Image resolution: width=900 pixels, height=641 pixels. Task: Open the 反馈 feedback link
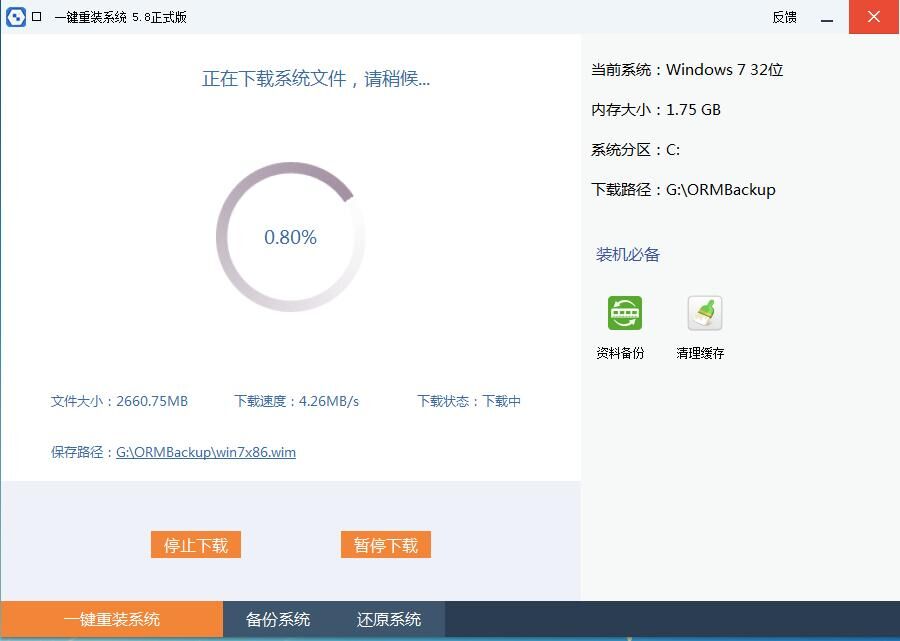tap(784, 17)
